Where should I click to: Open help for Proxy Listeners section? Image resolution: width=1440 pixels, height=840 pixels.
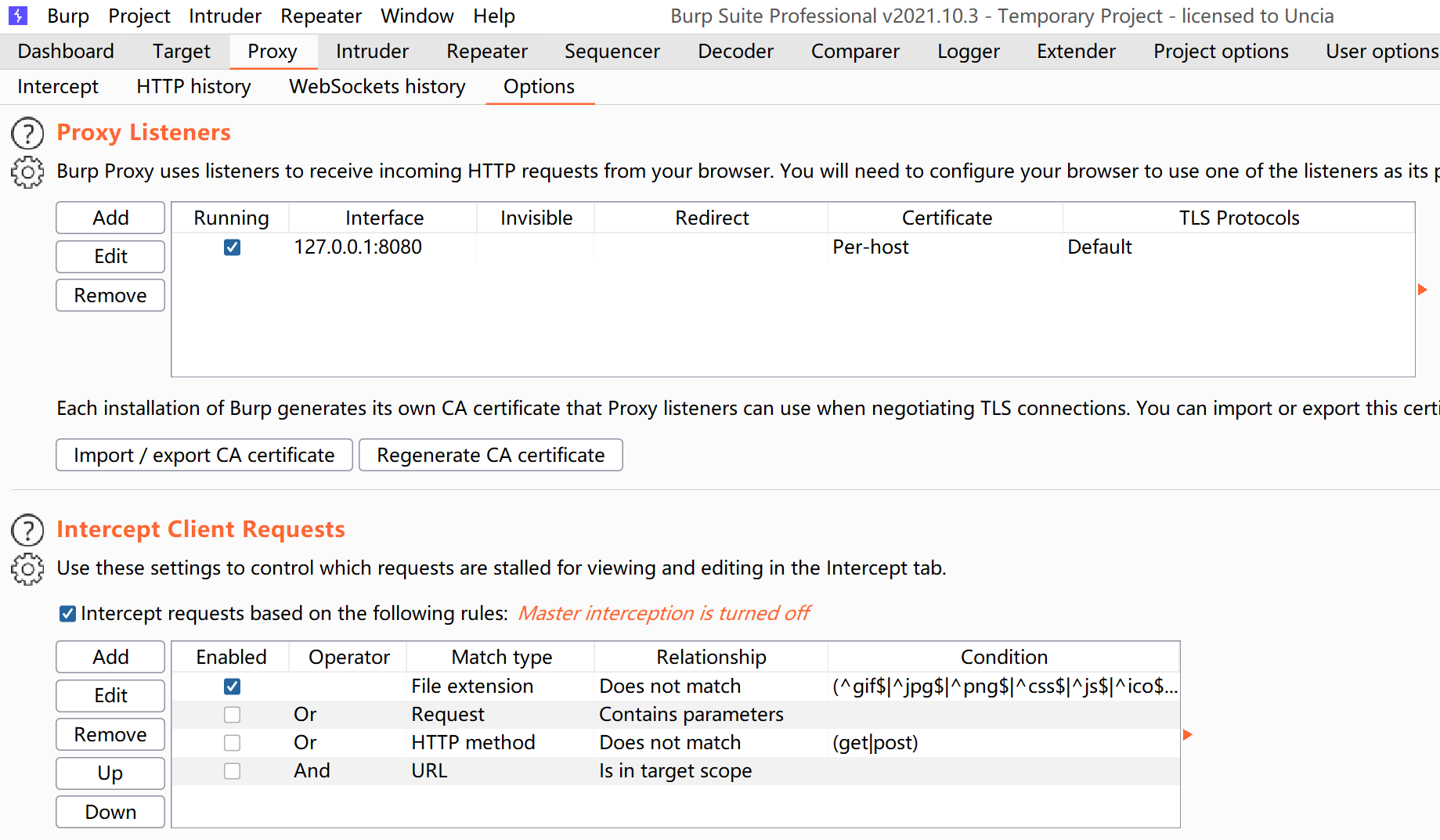[x=27, y=133]
